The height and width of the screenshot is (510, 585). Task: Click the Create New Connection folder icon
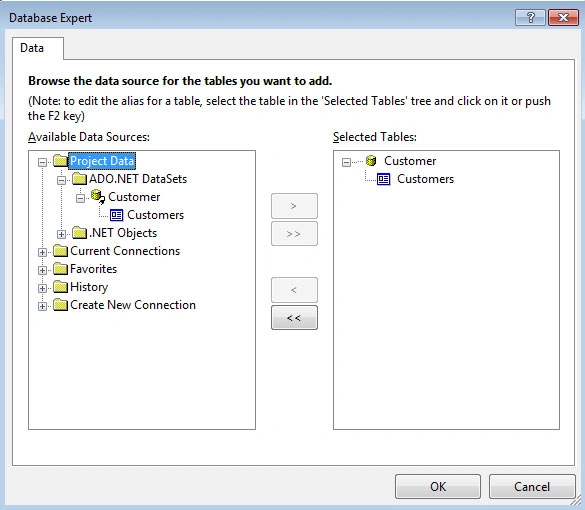(60, 305)
